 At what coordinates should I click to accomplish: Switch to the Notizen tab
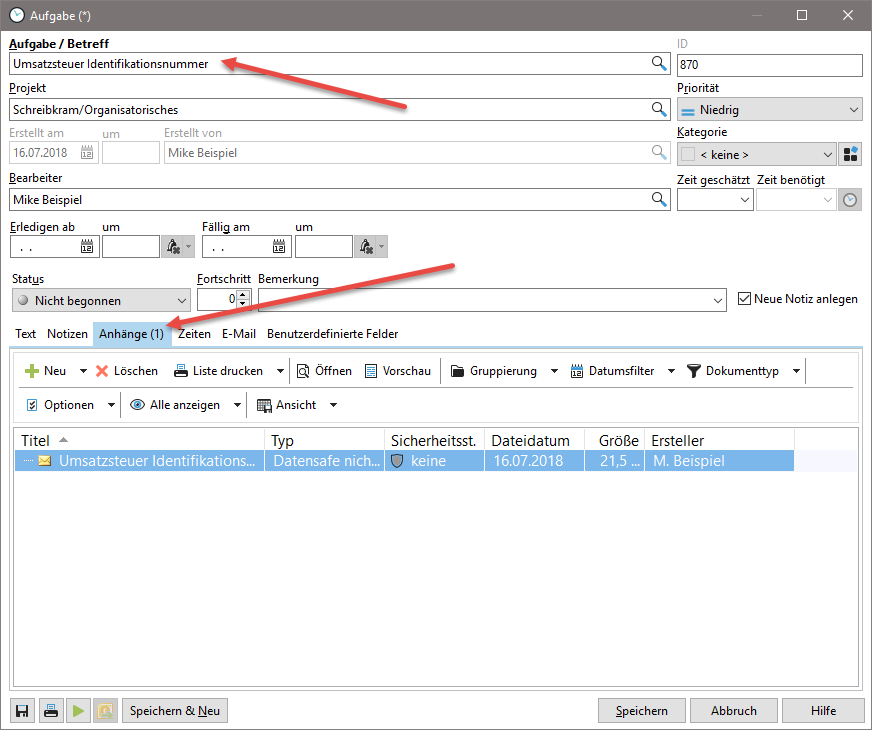coord(66,334)
